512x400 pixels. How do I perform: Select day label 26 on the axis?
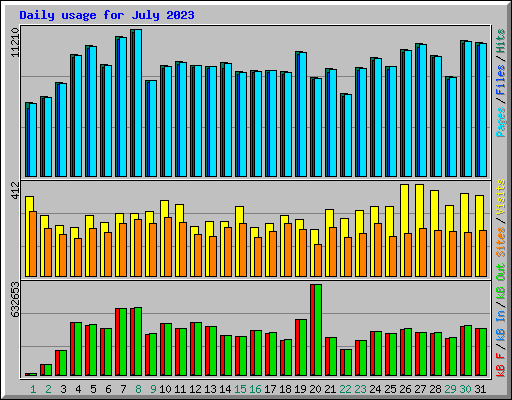click(x=405, y=389)
